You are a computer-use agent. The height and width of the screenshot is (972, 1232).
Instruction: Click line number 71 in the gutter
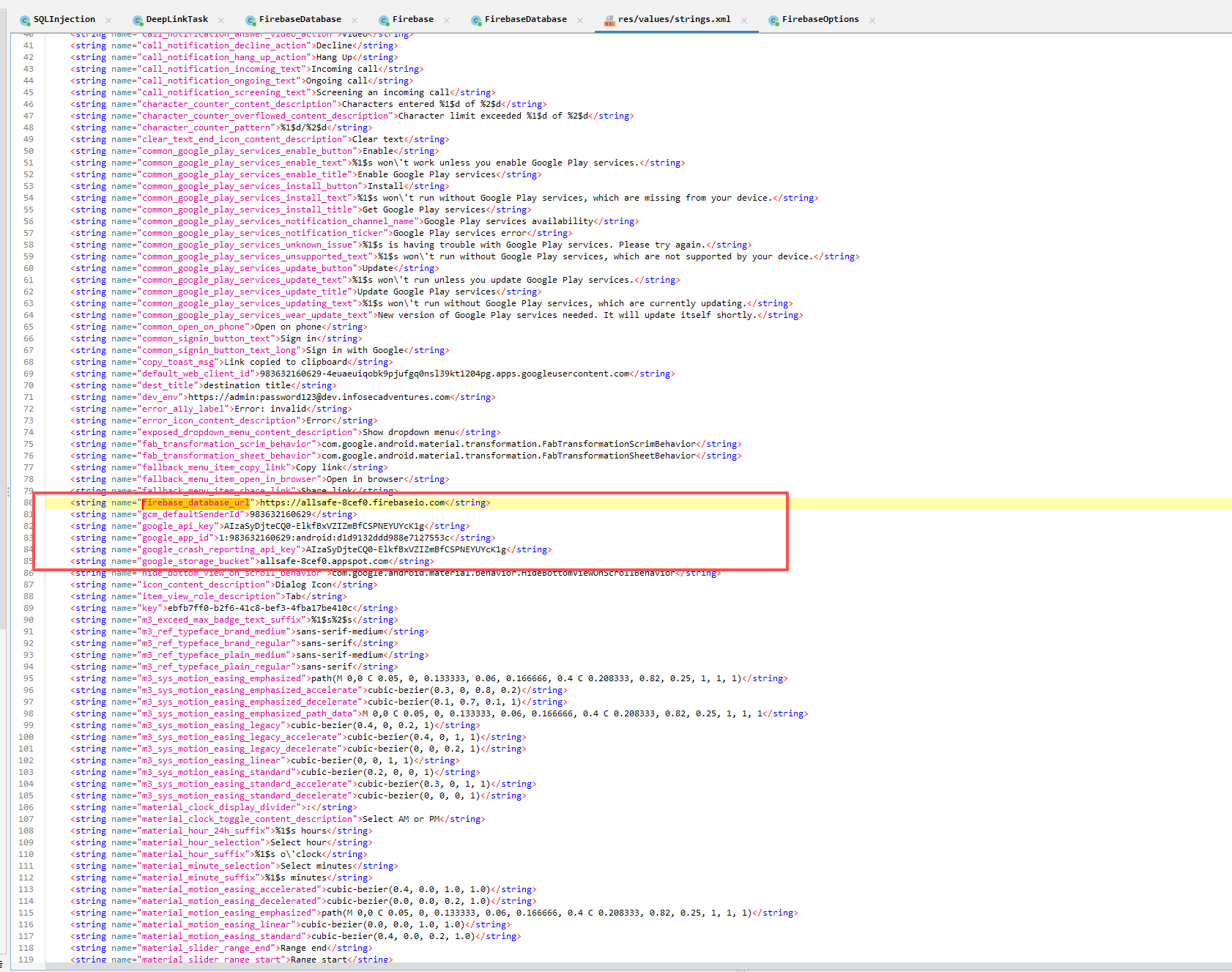[x=29, y=397]
